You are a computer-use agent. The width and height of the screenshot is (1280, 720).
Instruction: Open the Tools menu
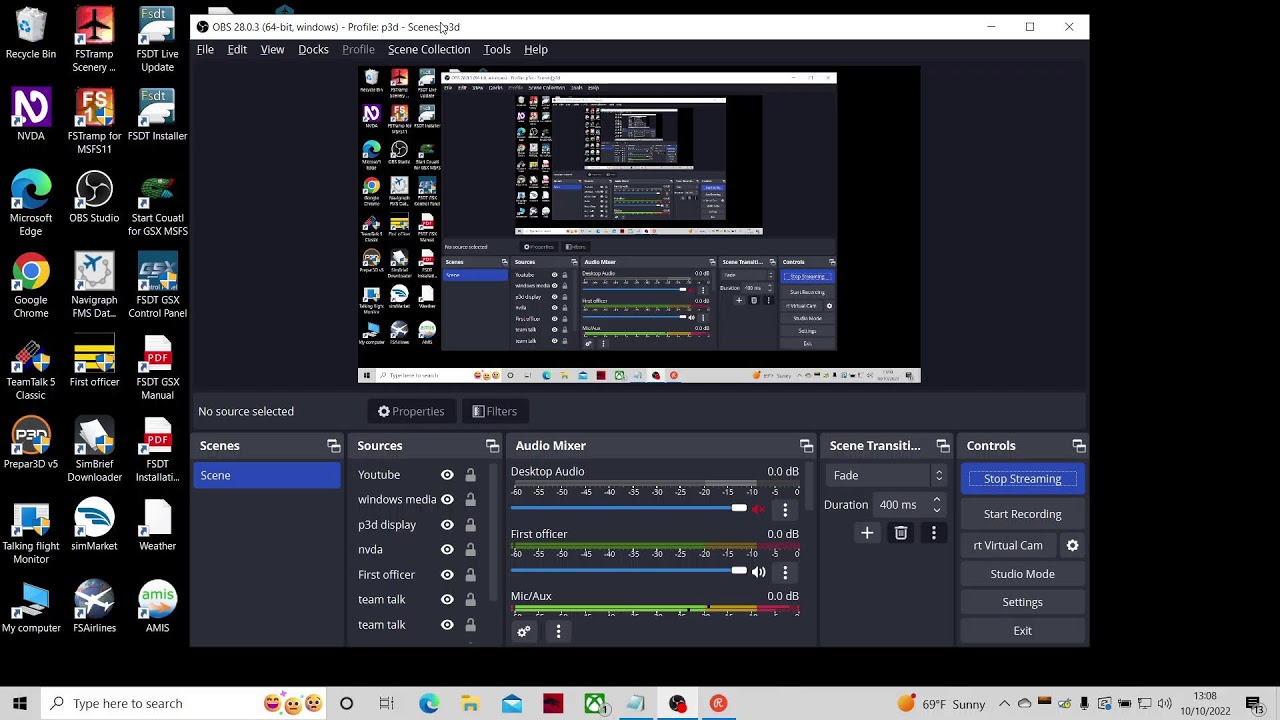pos(497,50)
